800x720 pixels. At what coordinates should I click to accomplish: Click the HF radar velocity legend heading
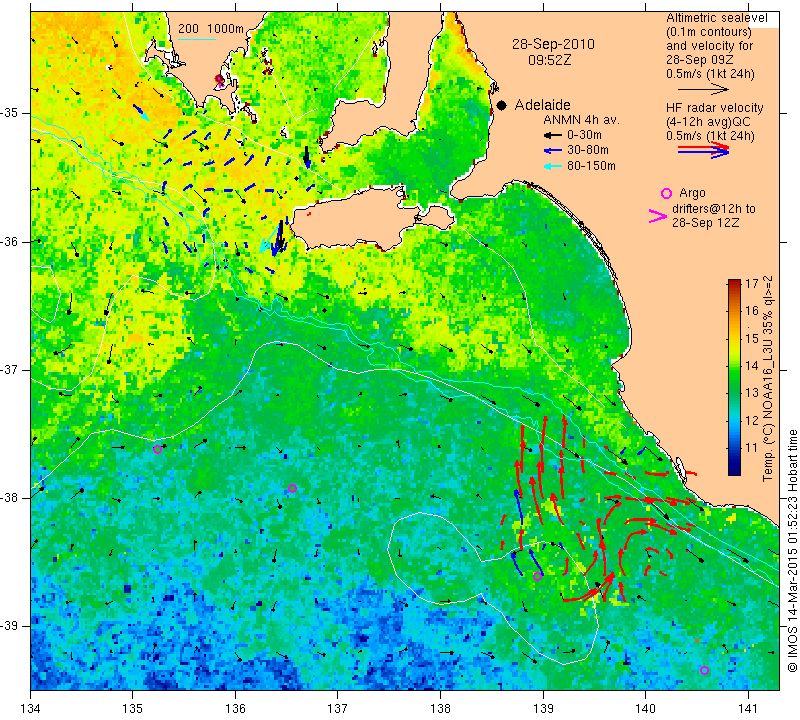click(x=715, y=108)
